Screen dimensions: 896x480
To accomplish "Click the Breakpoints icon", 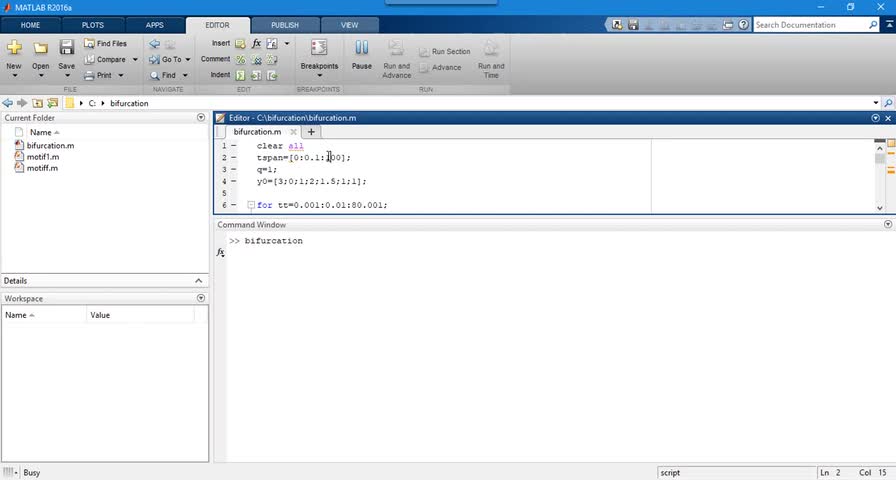I will coord(319,47).
